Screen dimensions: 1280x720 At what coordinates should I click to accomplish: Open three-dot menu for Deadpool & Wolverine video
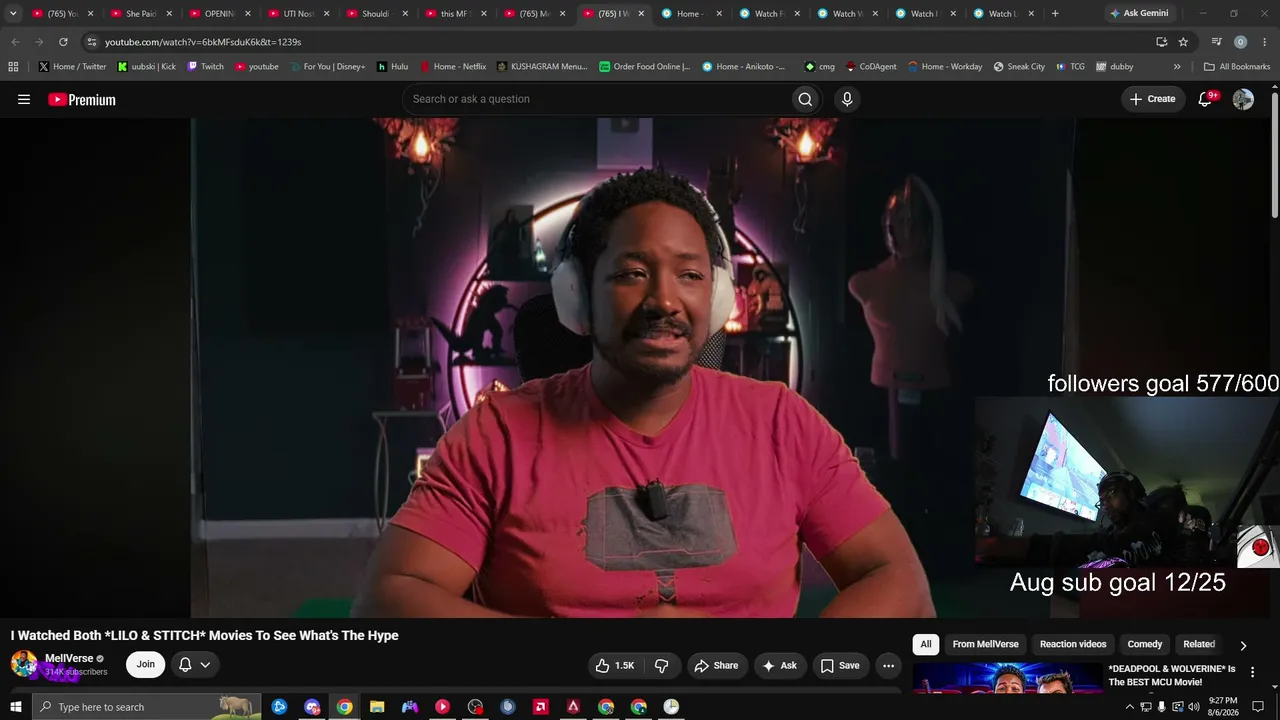(x=1252, y=672)
